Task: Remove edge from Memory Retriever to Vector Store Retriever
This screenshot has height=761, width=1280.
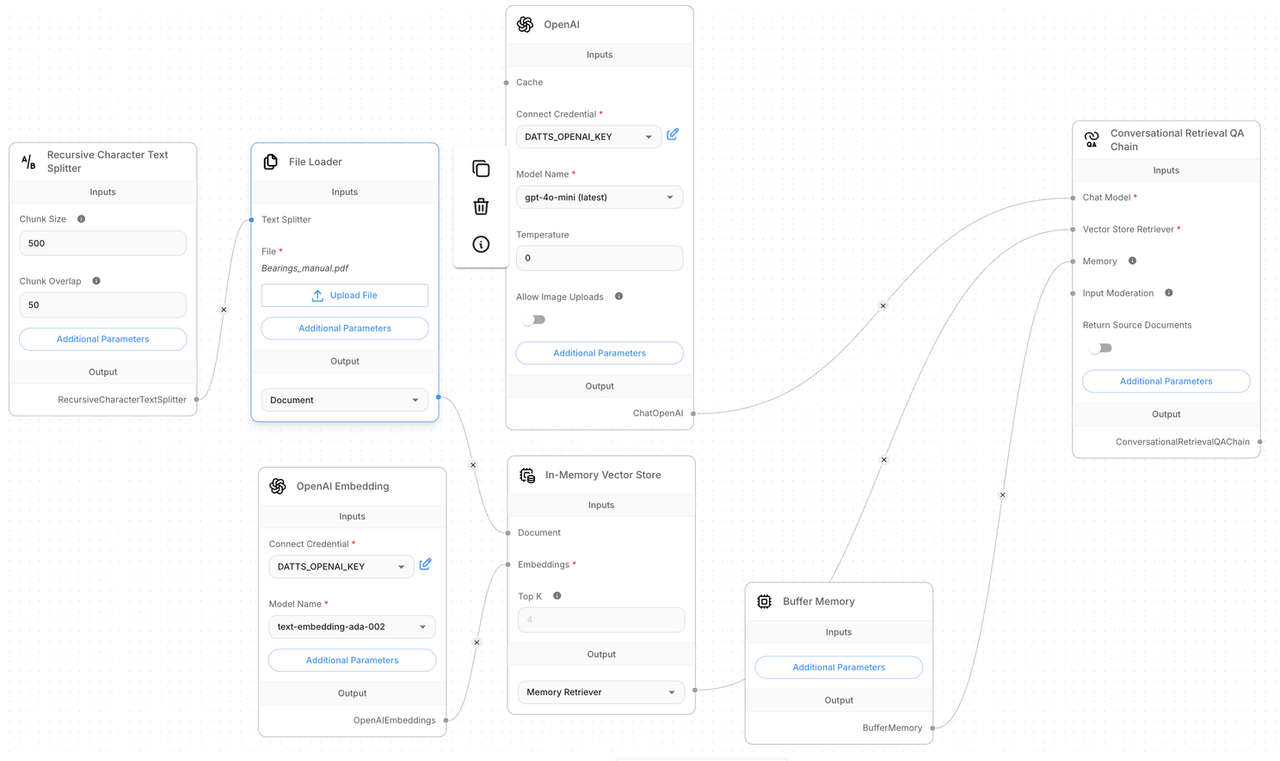Action: point(884,460)
